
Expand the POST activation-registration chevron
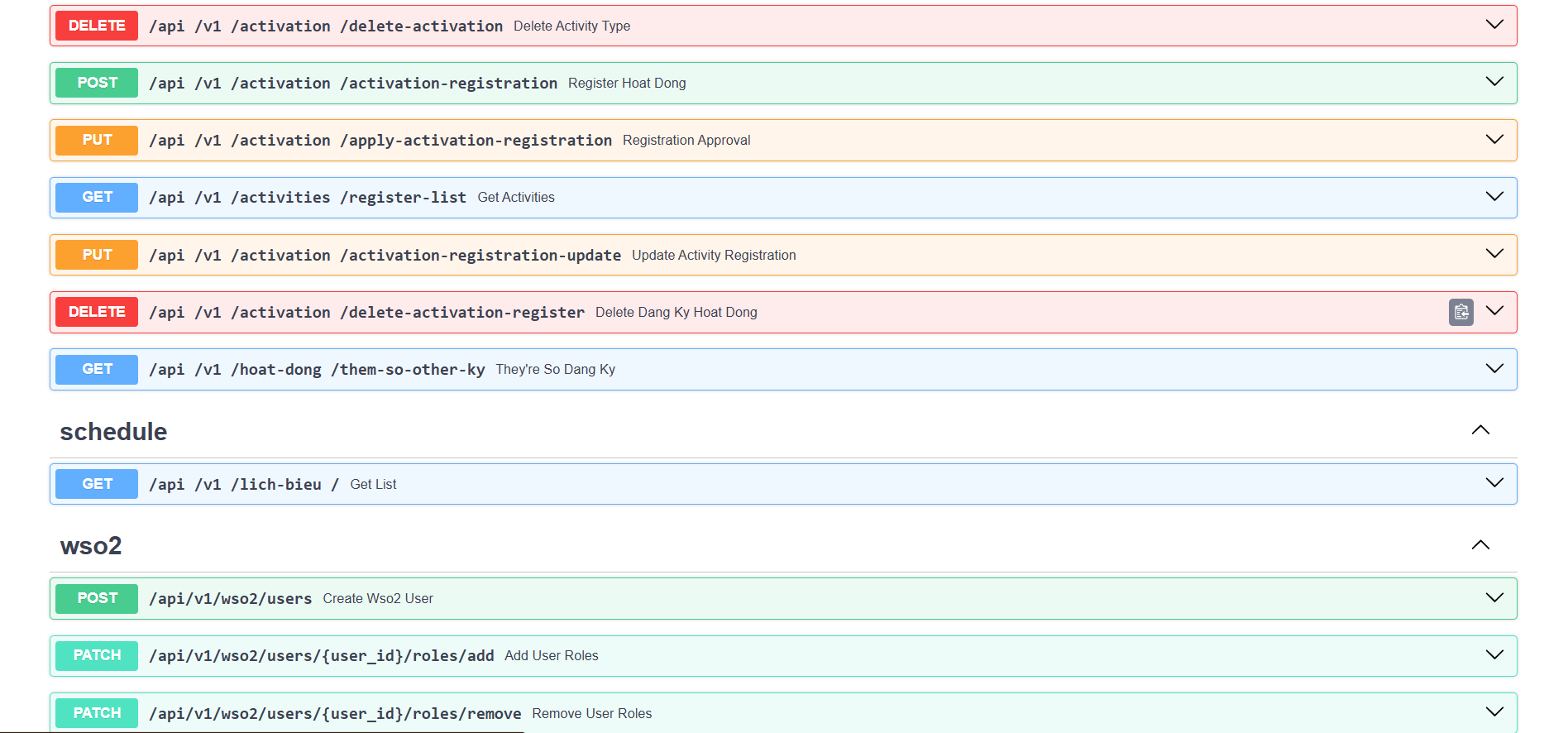(x=1494, y=82)
